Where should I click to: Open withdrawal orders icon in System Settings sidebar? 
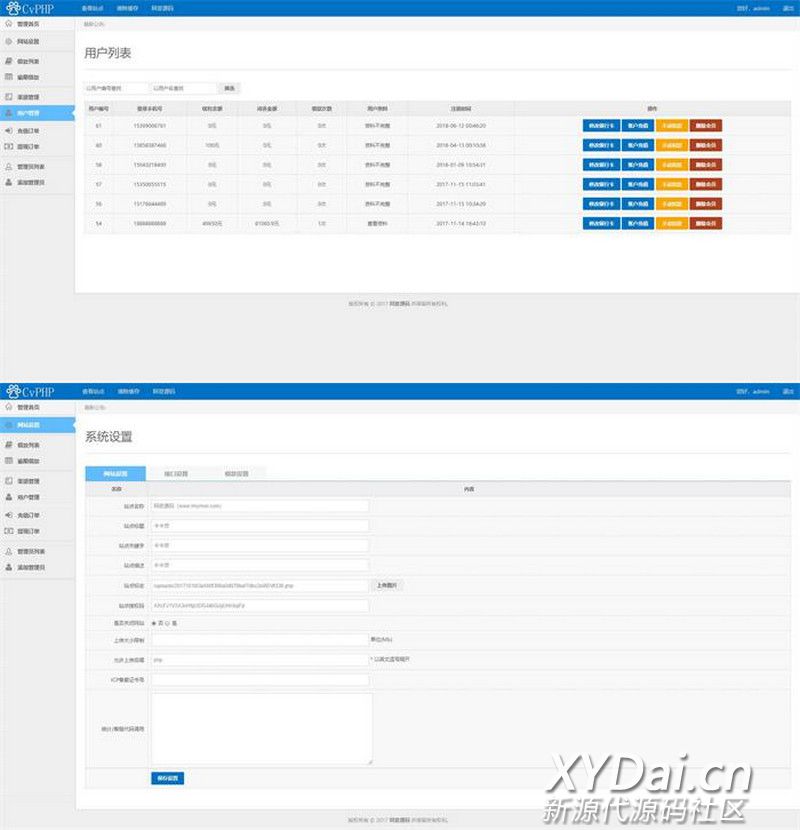9,531
